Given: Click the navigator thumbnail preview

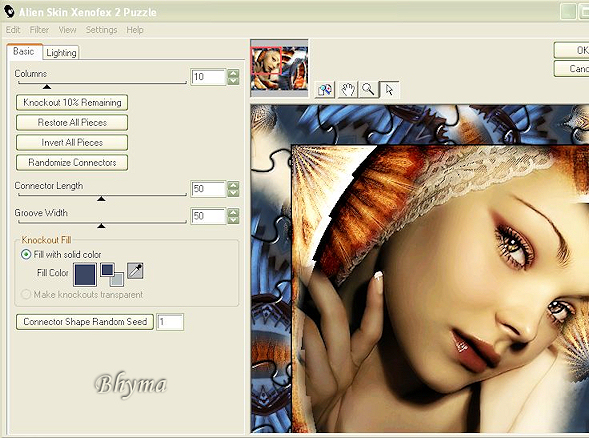Looking at the screenshot, I should (279, 68).
